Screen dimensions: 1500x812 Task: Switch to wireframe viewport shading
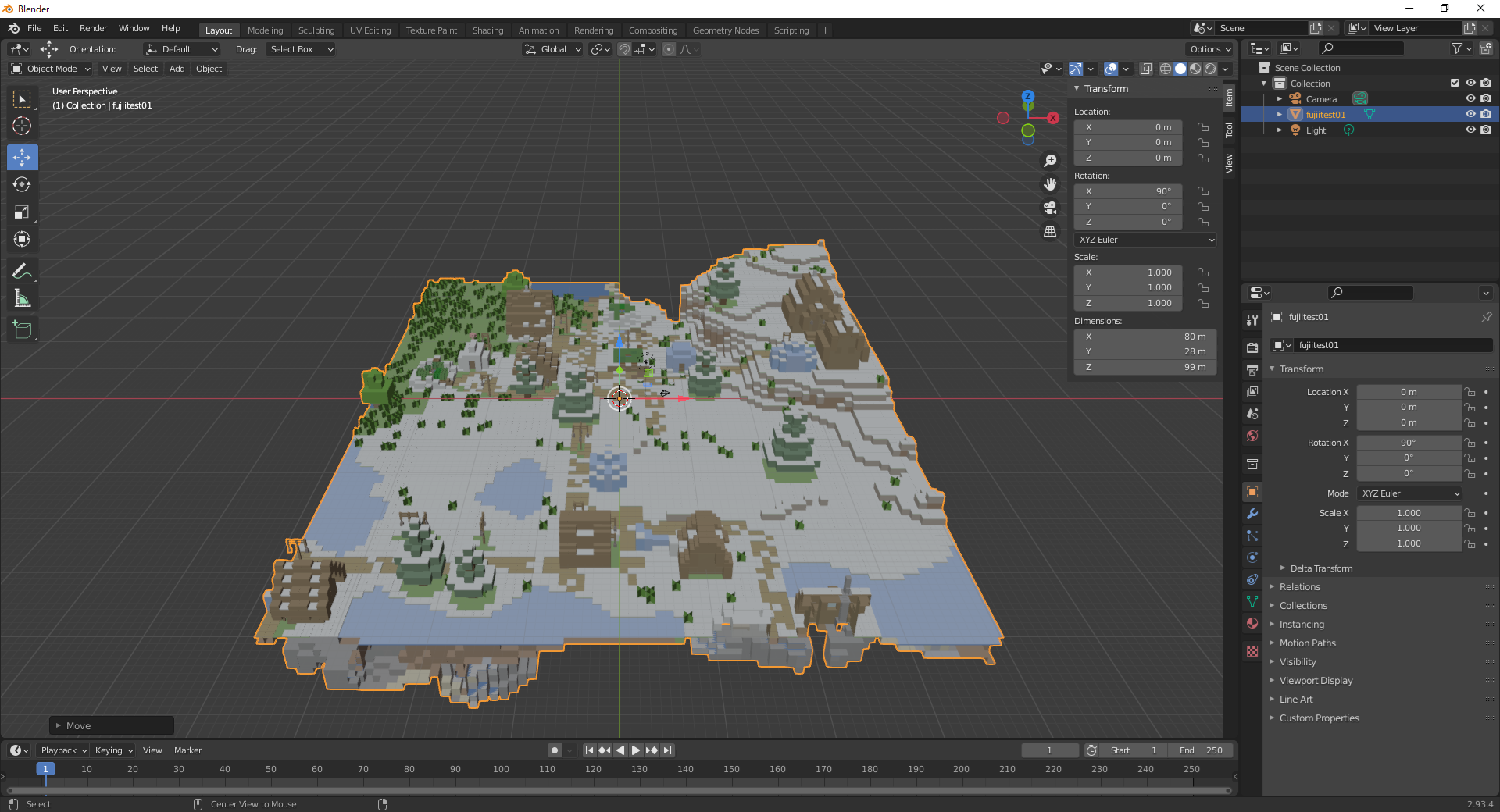tap(1166, 69)
